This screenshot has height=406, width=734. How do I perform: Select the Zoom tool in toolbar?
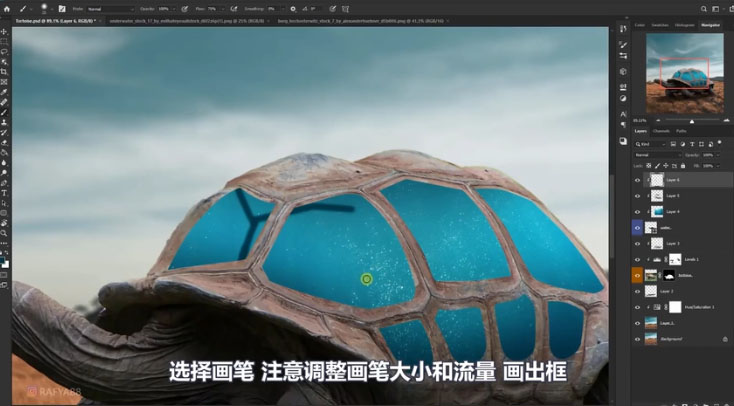pyautogui.click(x=5, y=232)
